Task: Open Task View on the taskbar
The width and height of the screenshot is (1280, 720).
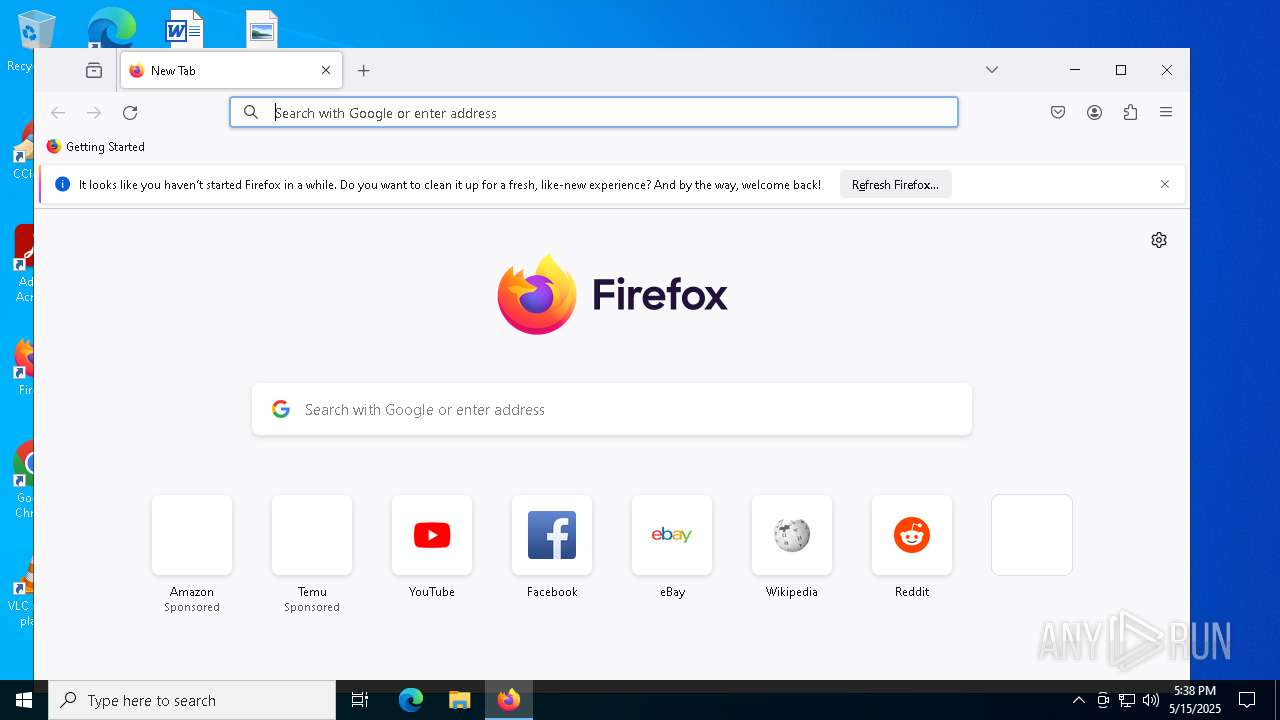Action: pos(360,700)
